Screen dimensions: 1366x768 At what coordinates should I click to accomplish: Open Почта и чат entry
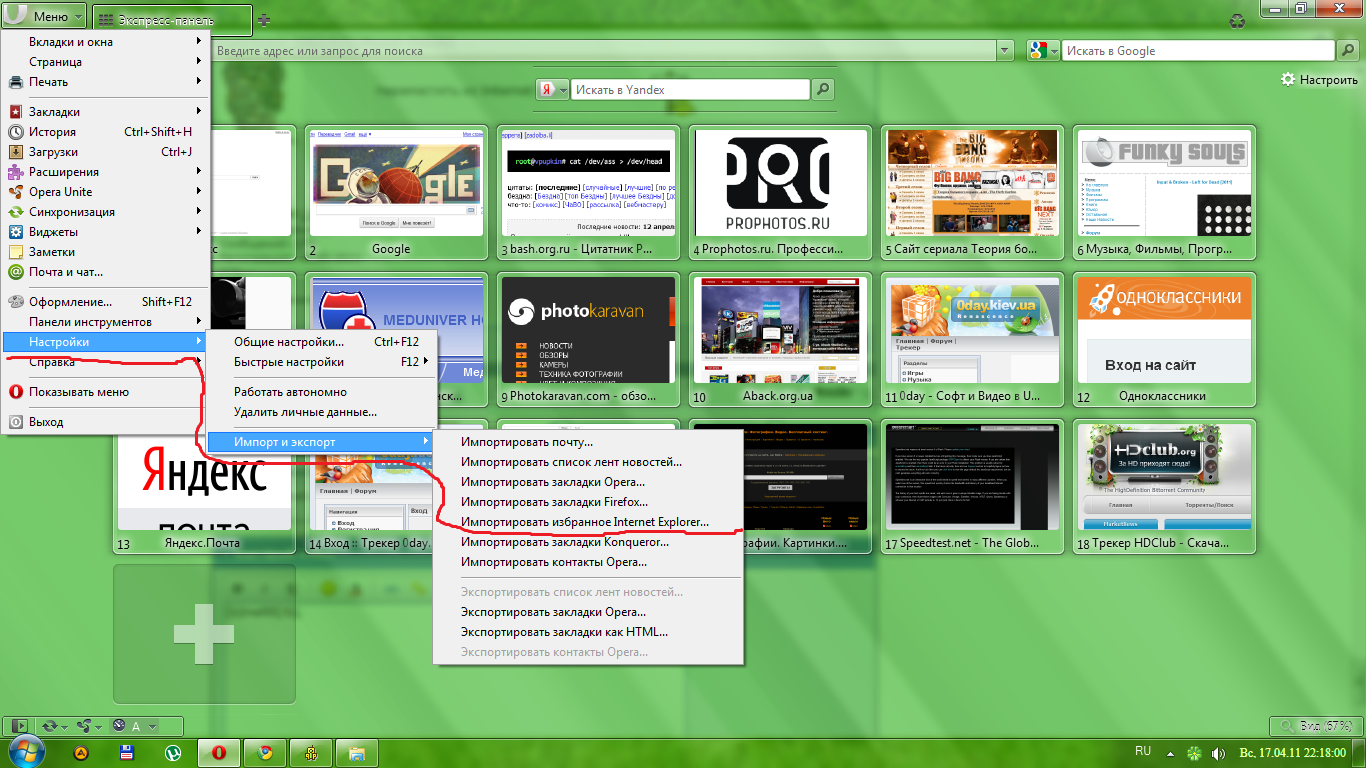(x=105, y=272)
